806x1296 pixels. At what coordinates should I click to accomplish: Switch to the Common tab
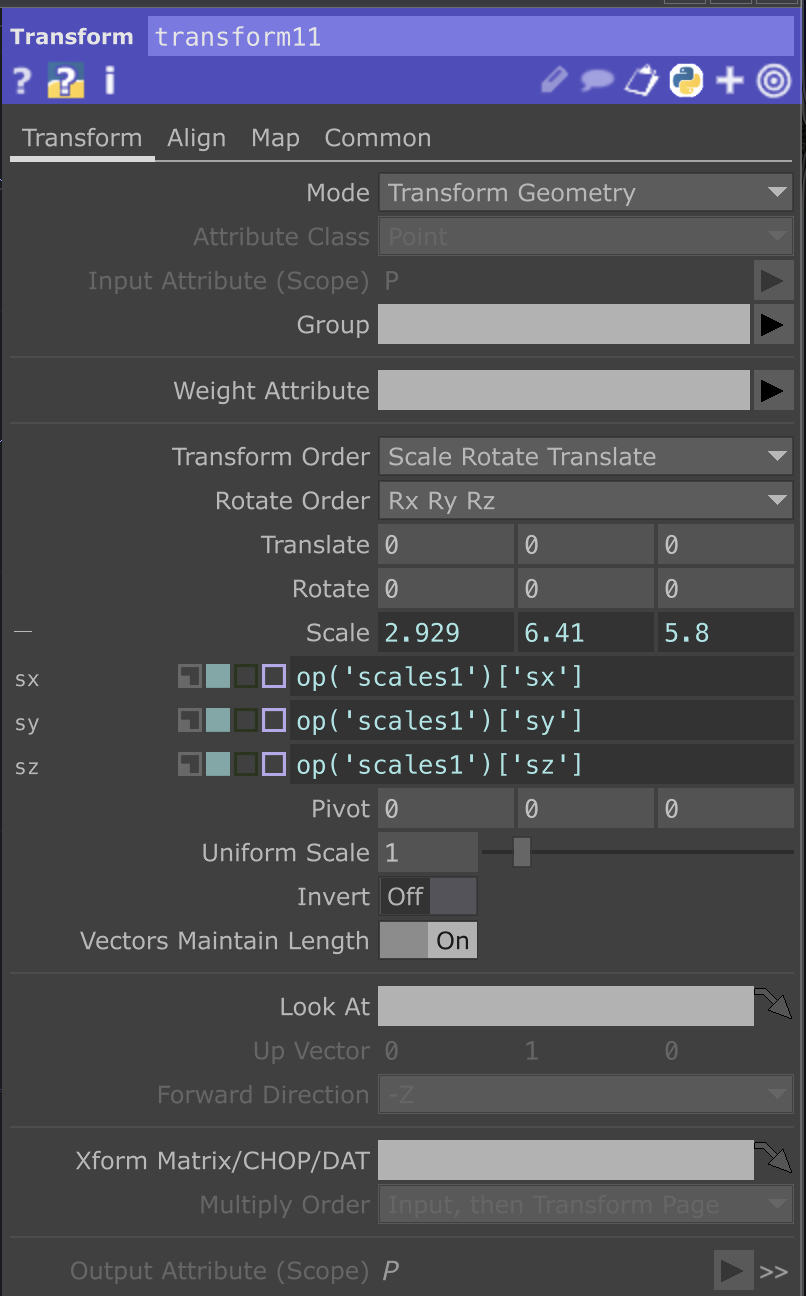coord(377,138)
